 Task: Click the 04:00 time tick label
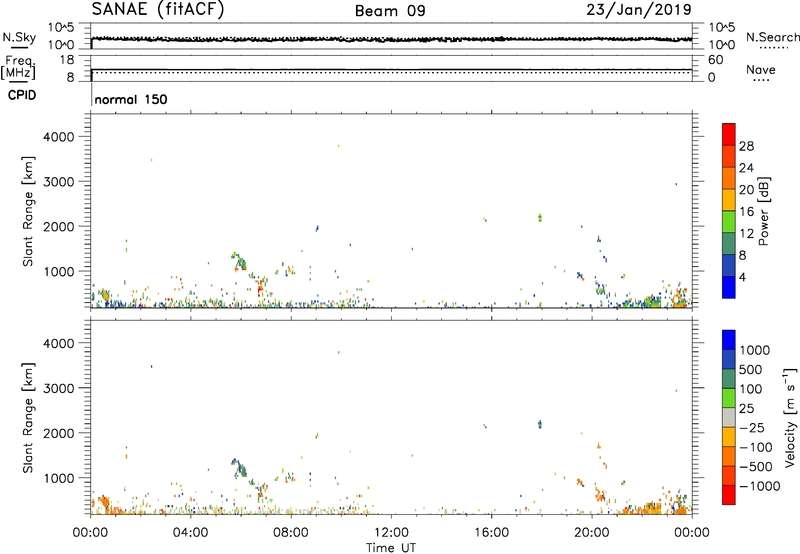[190, 533]
